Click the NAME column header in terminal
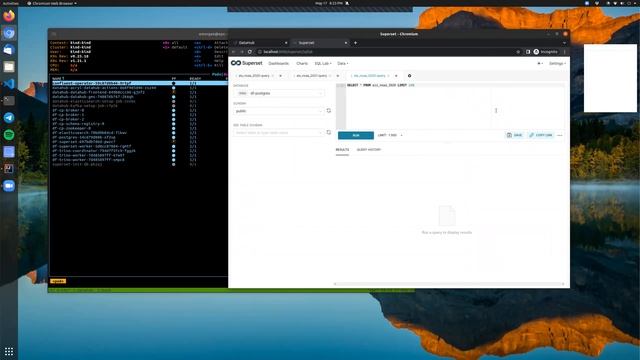The height and width of the screenshot is (360, 640). [58, 78]
